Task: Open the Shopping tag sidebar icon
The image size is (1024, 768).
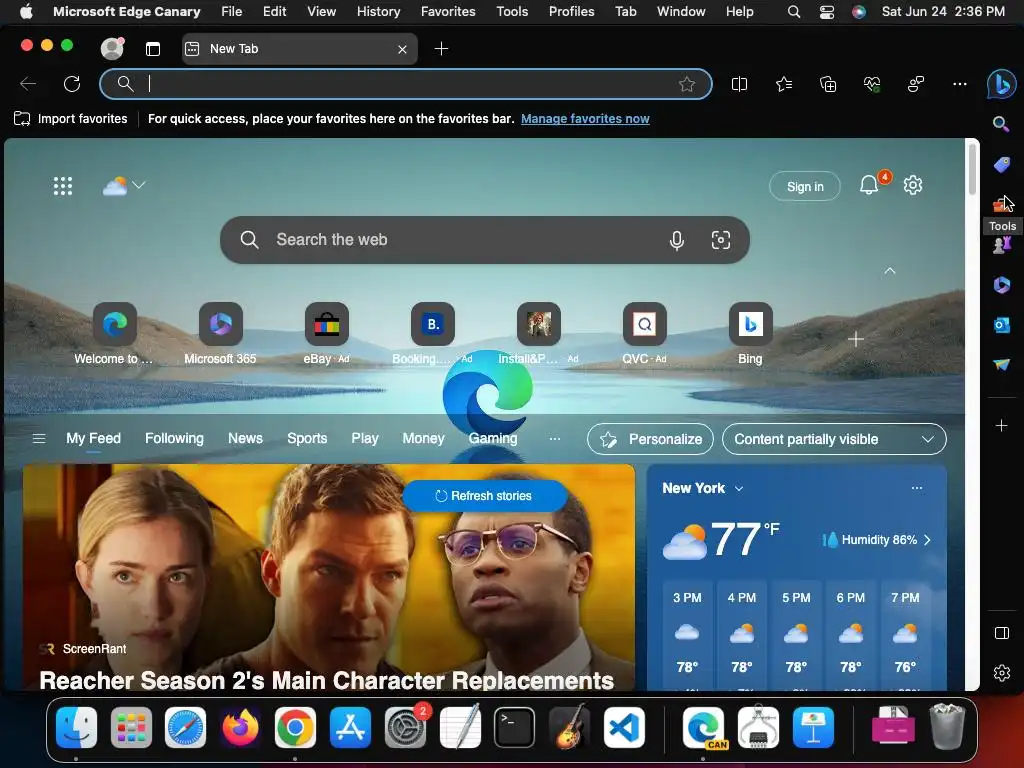Action: 1001,164
